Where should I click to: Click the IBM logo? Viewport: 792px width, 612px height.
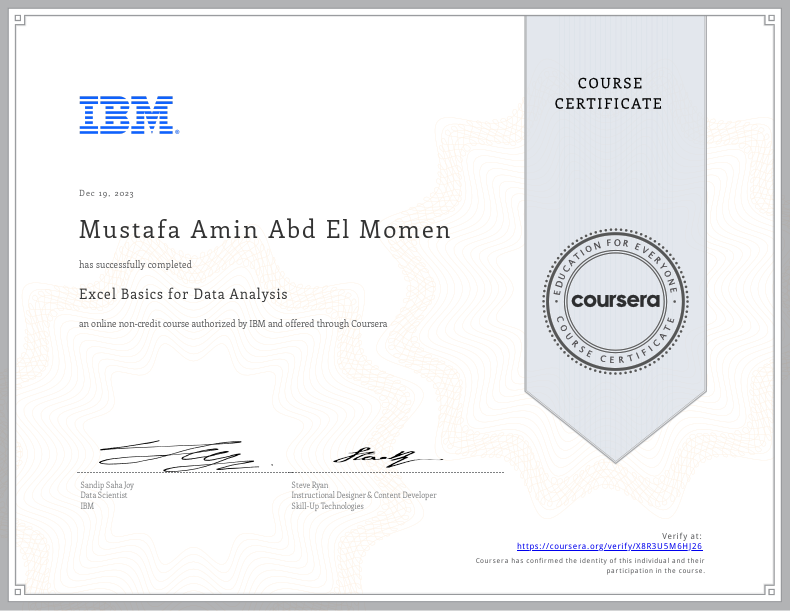129,115
